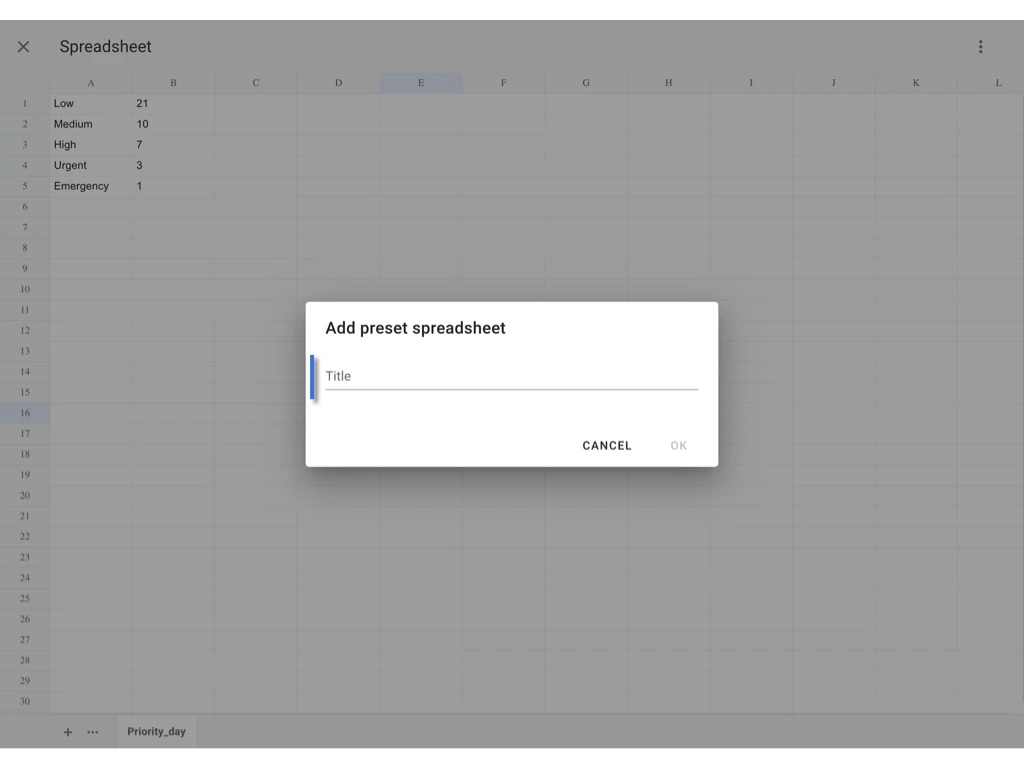This screenshot has height=768, width=1024.
Task: Select cell B4 containing 3
Action: click(x=172, y=165)
